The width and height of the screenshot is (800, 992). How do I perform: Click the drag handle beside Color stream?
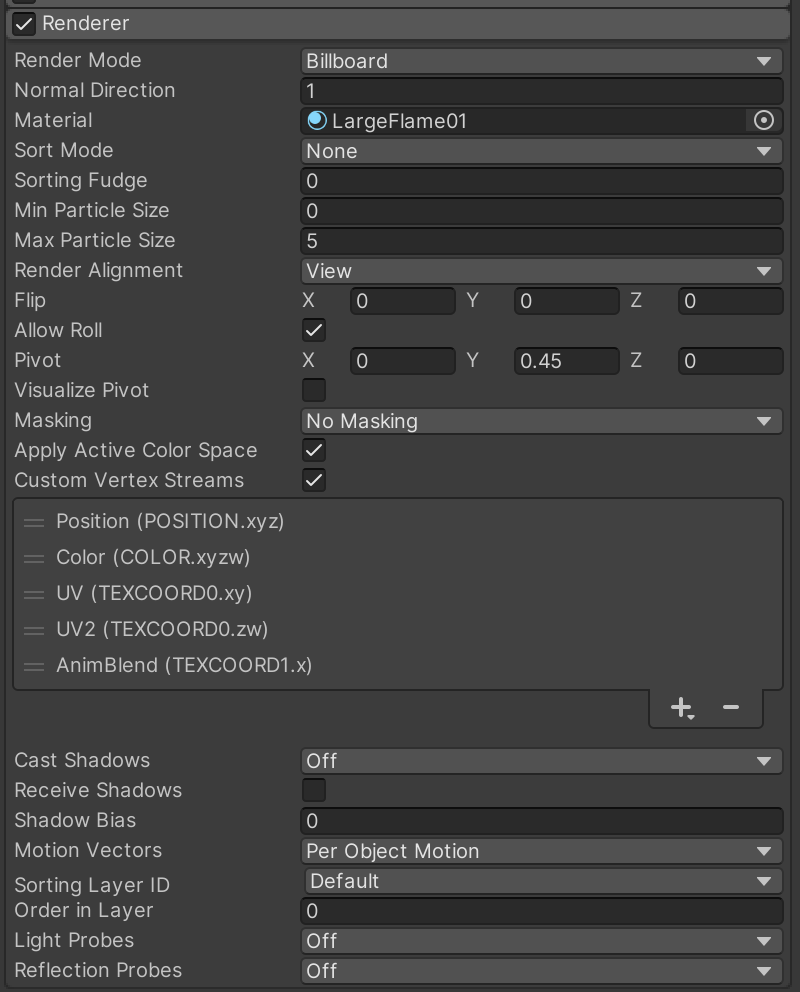coord(34,558)
